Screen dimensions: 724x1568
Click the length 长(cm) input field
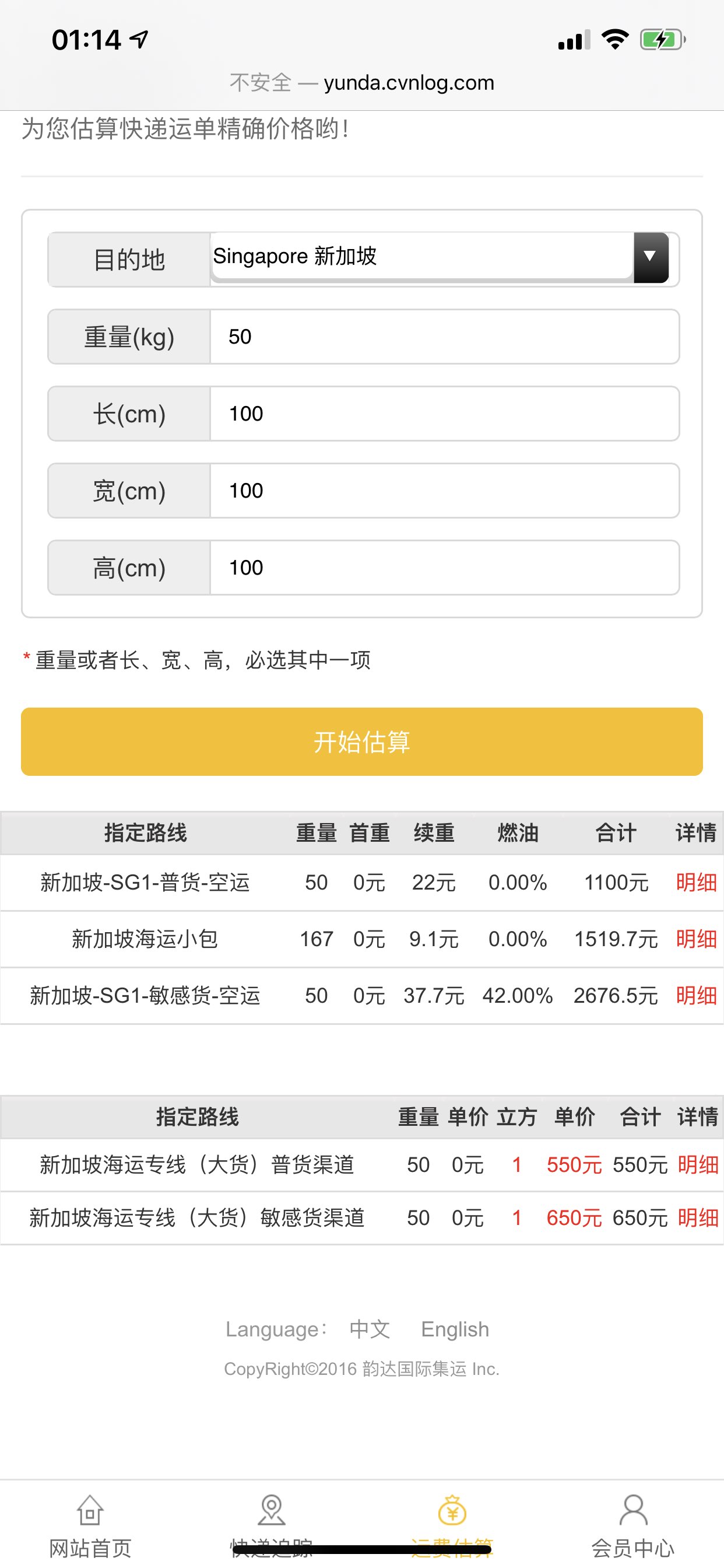[x=444, y=414]
